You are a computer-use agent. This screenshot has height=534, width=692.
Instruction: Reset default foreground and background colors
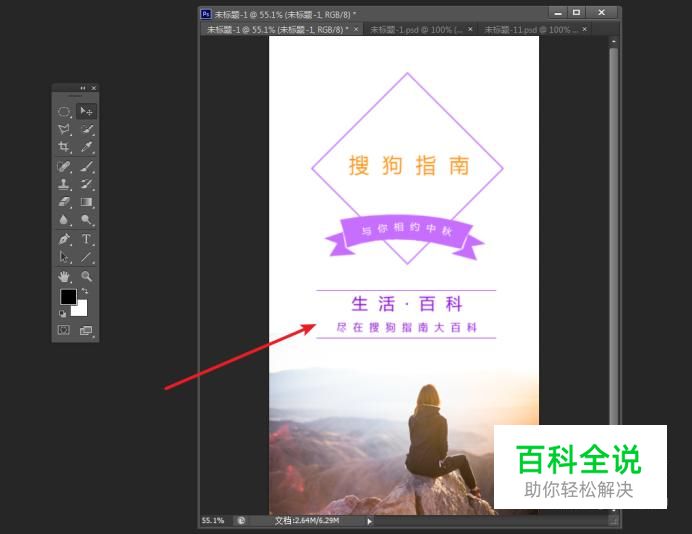click(x=63, y=314)
